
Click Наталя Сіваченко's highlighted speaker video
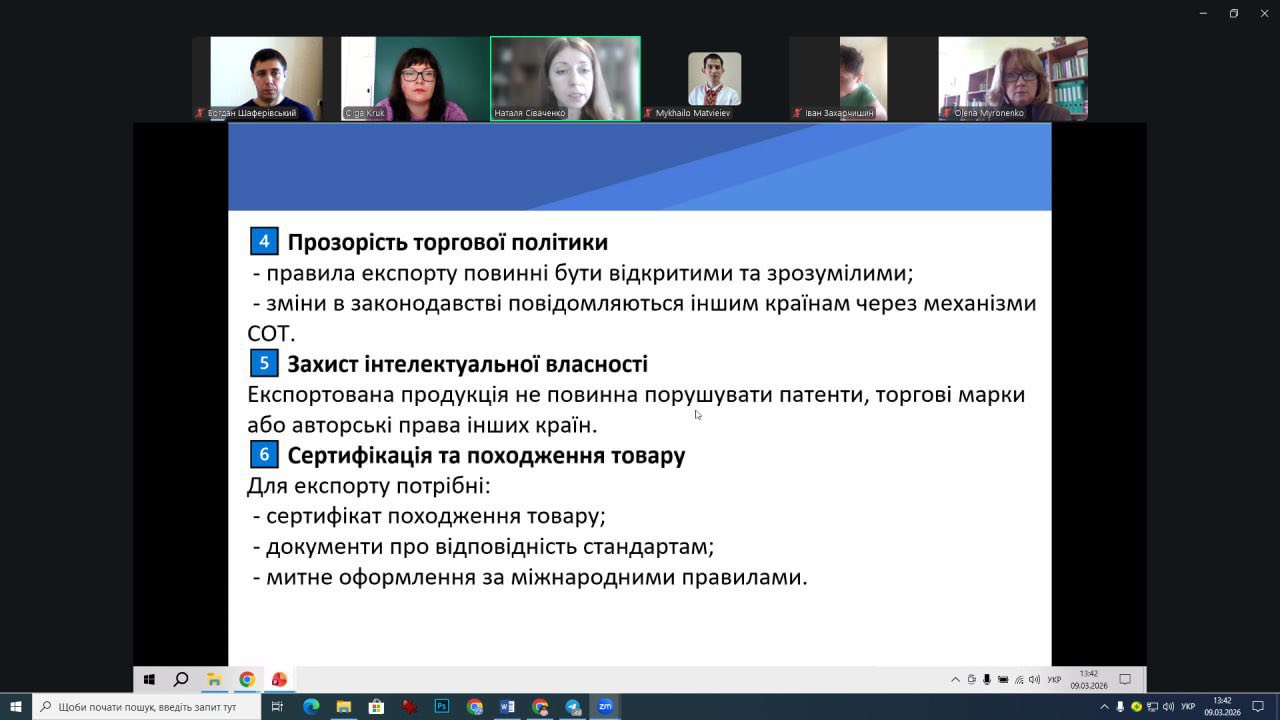(x=565, y=79)
